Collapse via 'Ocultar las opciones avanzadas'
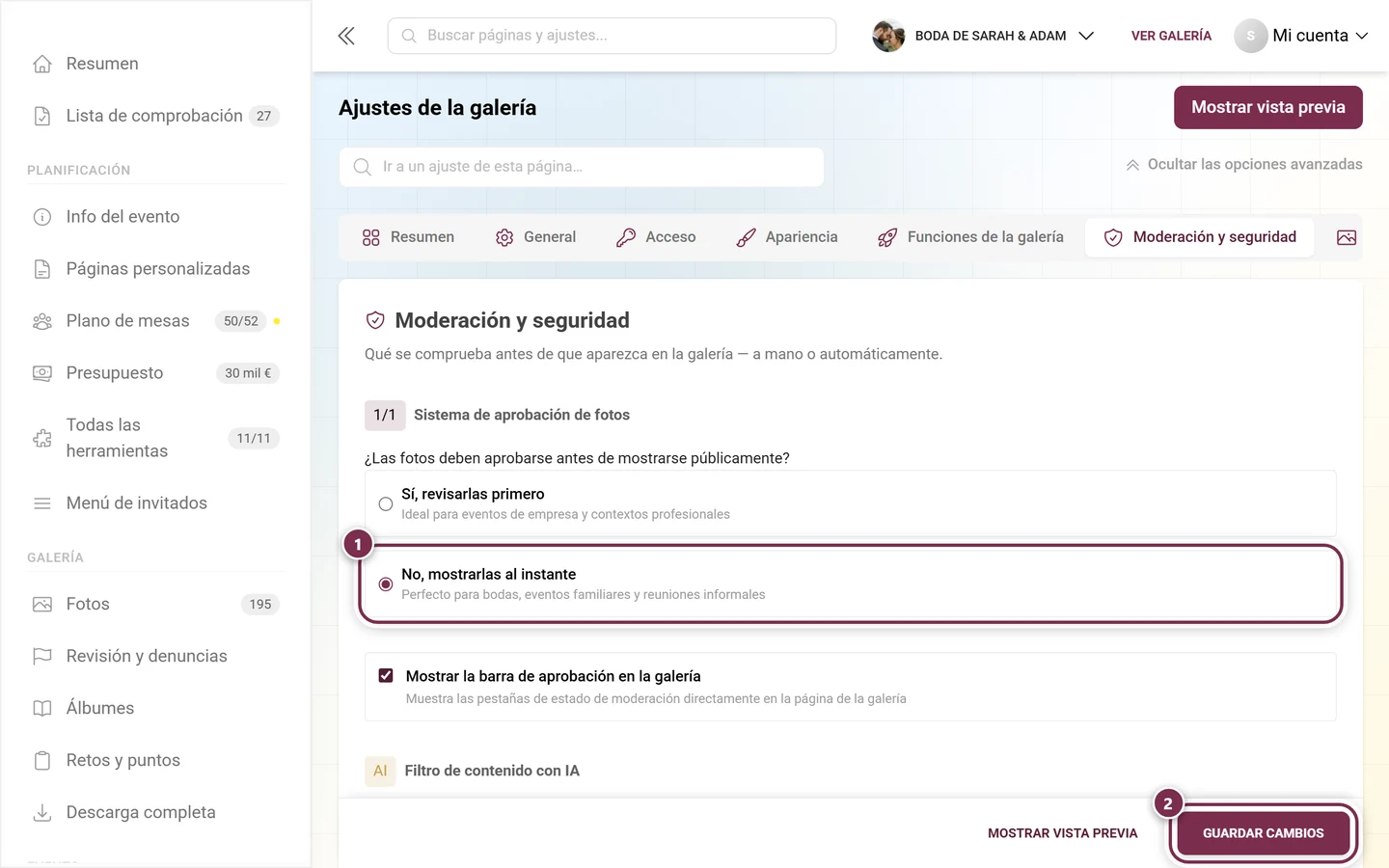Viewport: 1389px width, 868px height. pos(1244,165)
